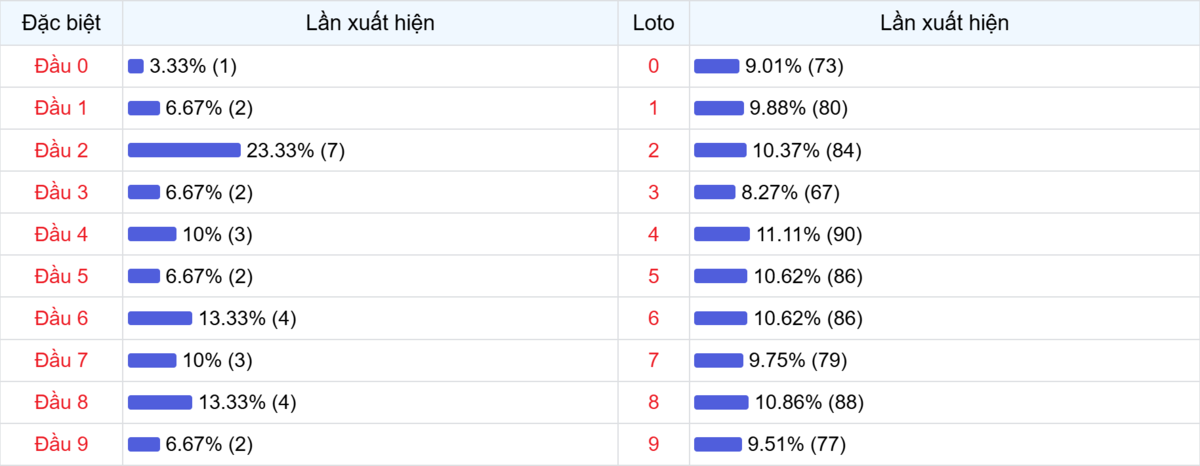Screen dimensions: 1200x466
Task: Click the blue bar for Đầu 8
Action: tap(160, 402)
